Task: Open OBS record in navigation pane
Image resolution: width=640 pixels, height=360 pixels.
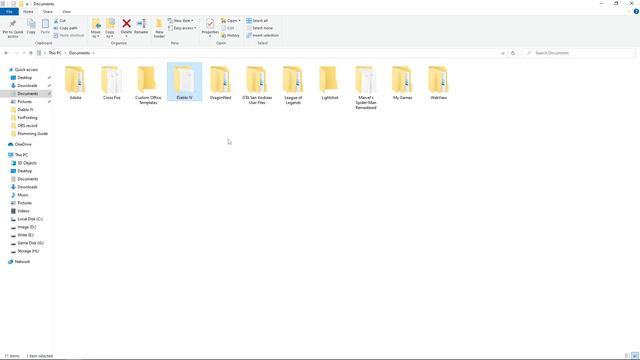Action: [x=27, y=126]
